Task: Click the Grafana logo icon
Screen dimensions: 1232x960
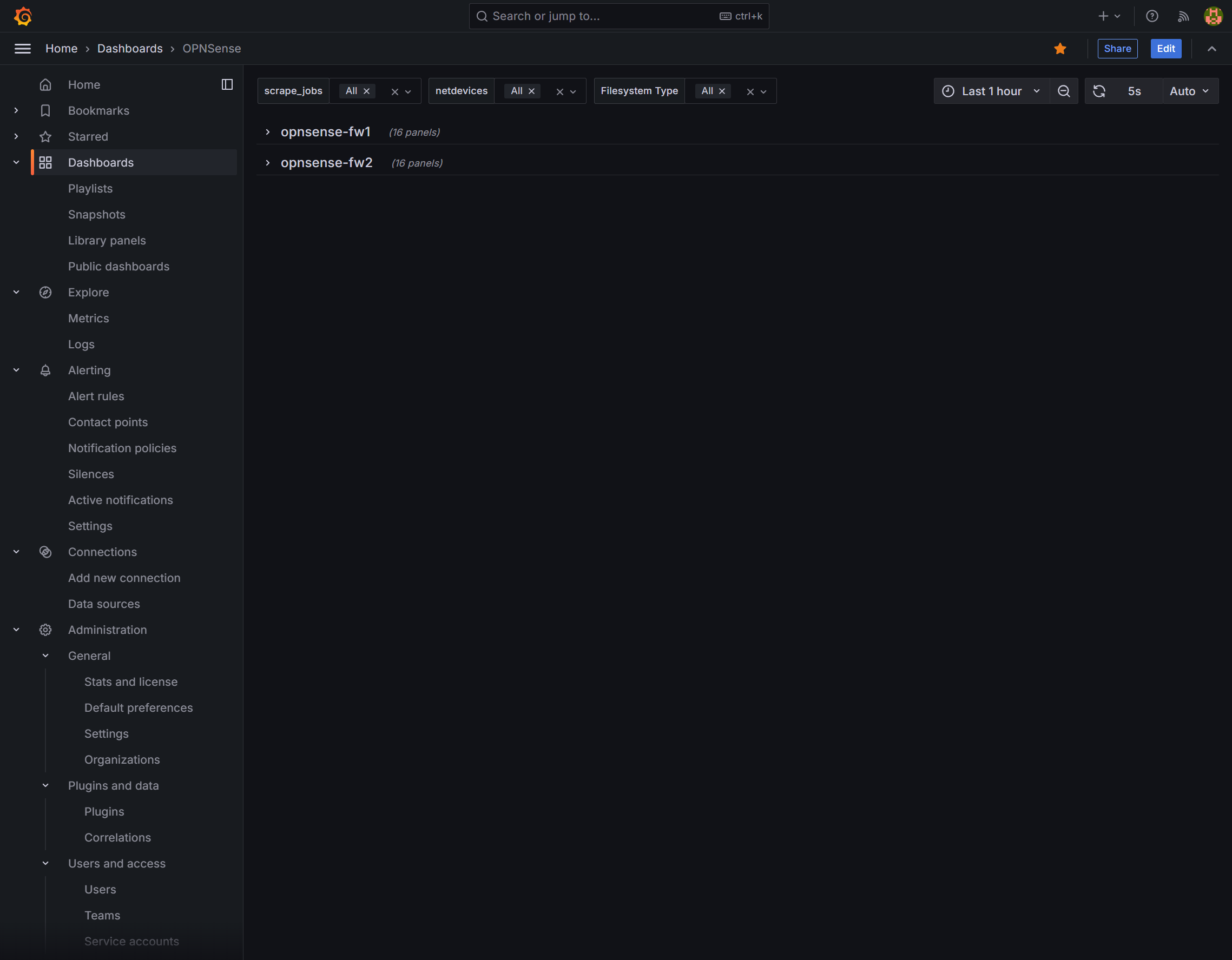Action: click(x=23, y=16)
